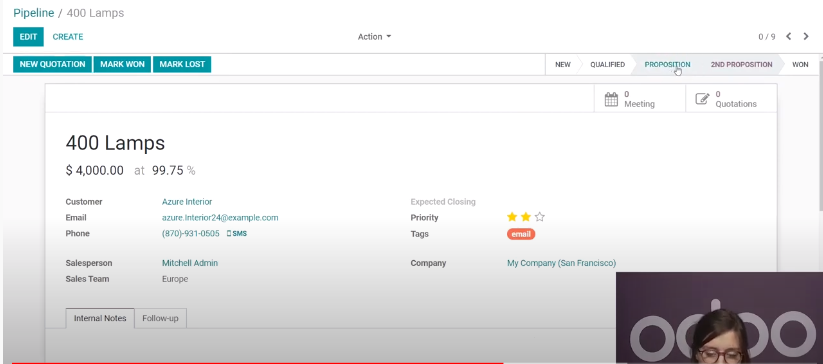Screen dimensions: 823x364
Task: Move opportunity to 2nd Proposition stage
Action: (741, 65)
